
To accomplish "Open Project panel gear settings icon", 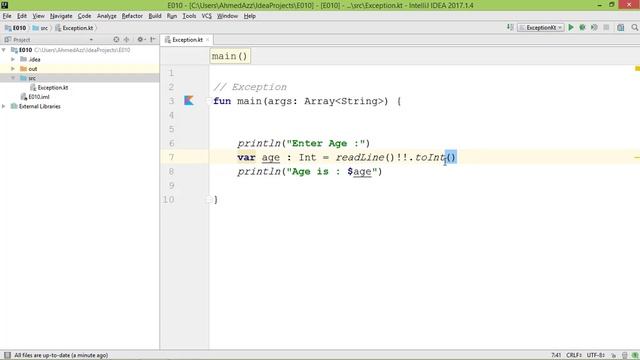I will (140, 40).
